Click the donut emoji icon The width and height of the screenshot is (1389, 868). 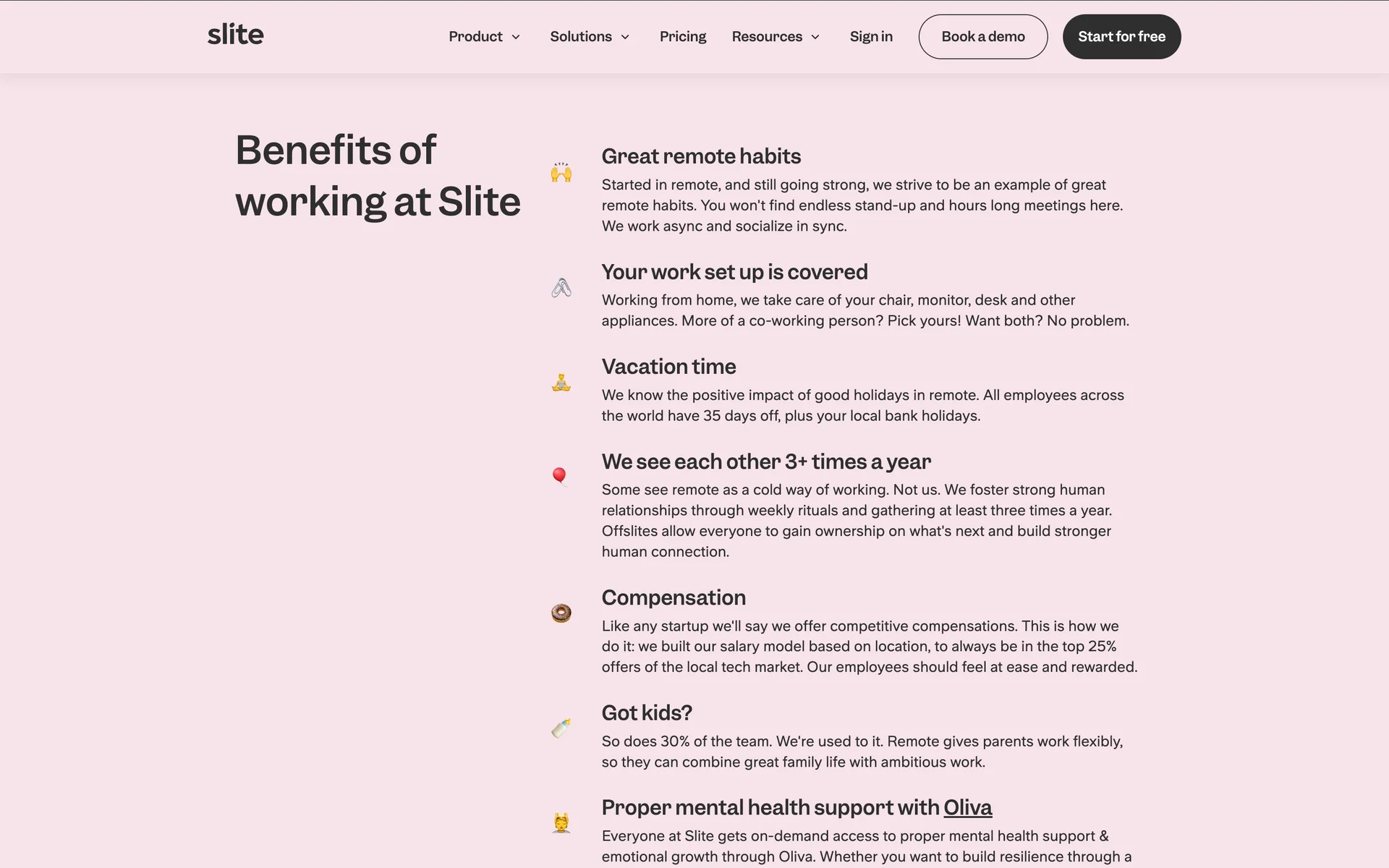tap(561, 613)
